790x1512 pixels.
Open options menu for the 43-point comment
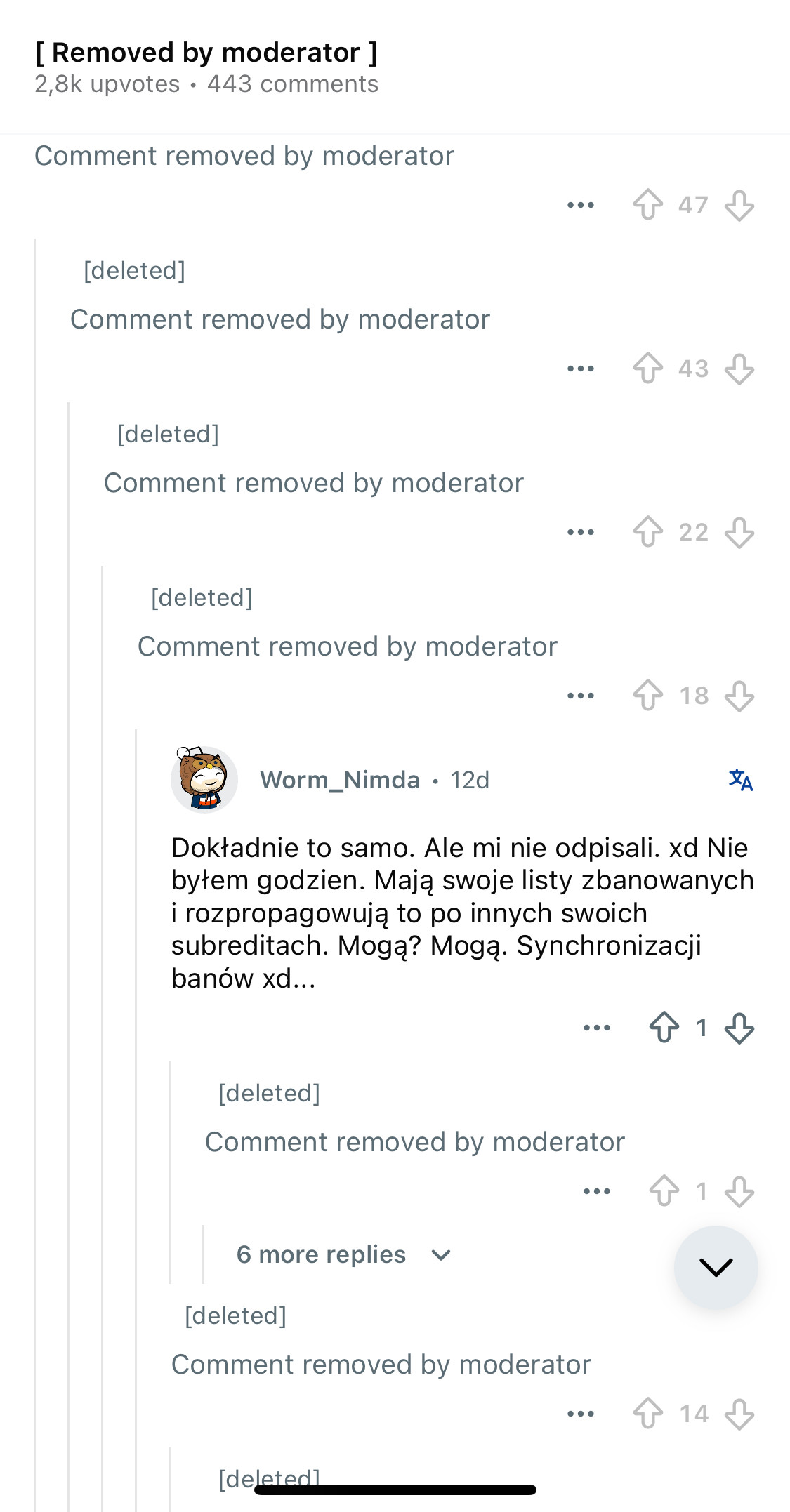click(x=581, y=369)
